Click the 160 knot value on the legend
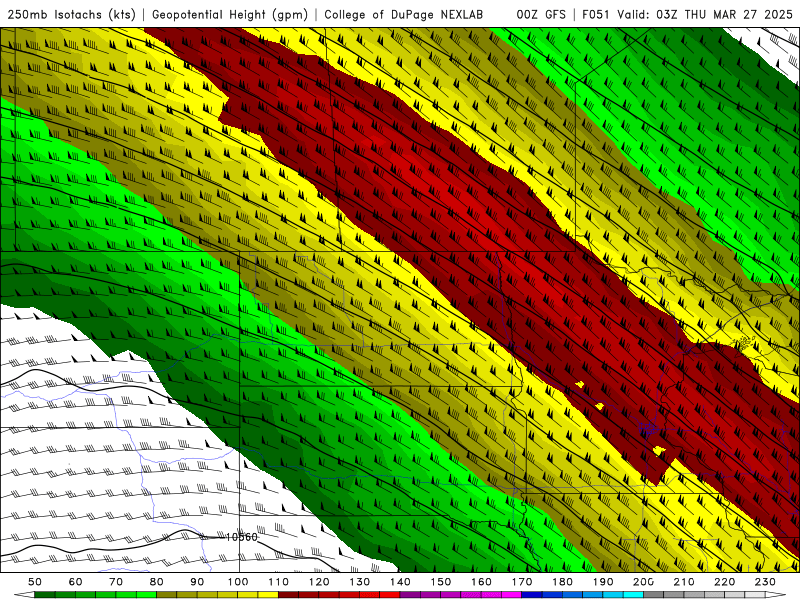 click(x=481, y=582)
